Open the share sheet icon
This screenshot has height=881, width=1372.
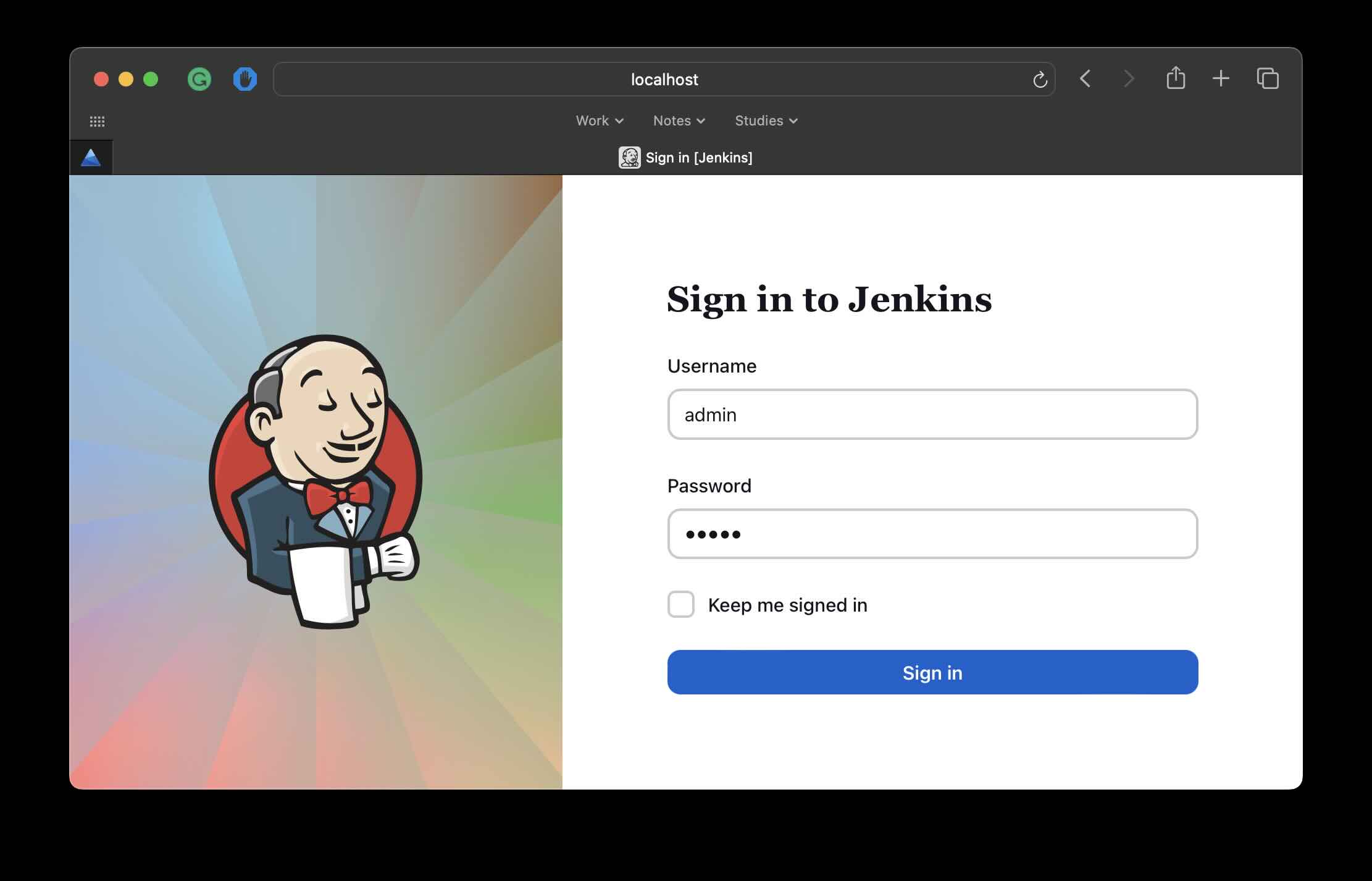[x=1175, y=79]
